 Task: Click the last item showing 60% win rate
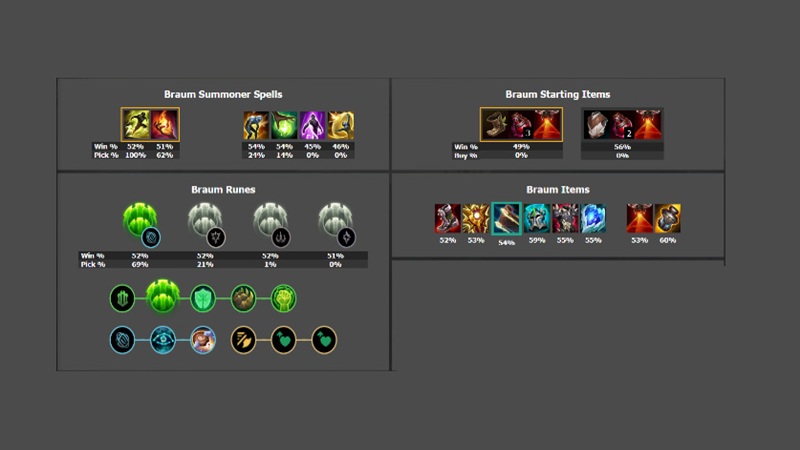[667, 218]
